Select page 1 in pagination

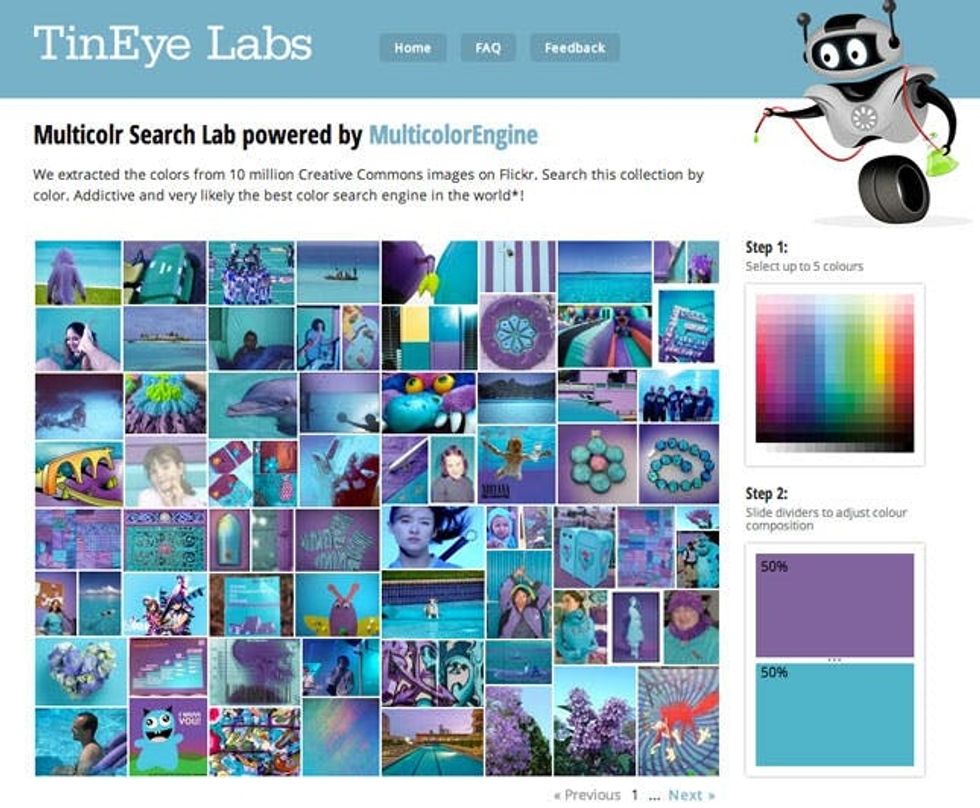[634, 795]
